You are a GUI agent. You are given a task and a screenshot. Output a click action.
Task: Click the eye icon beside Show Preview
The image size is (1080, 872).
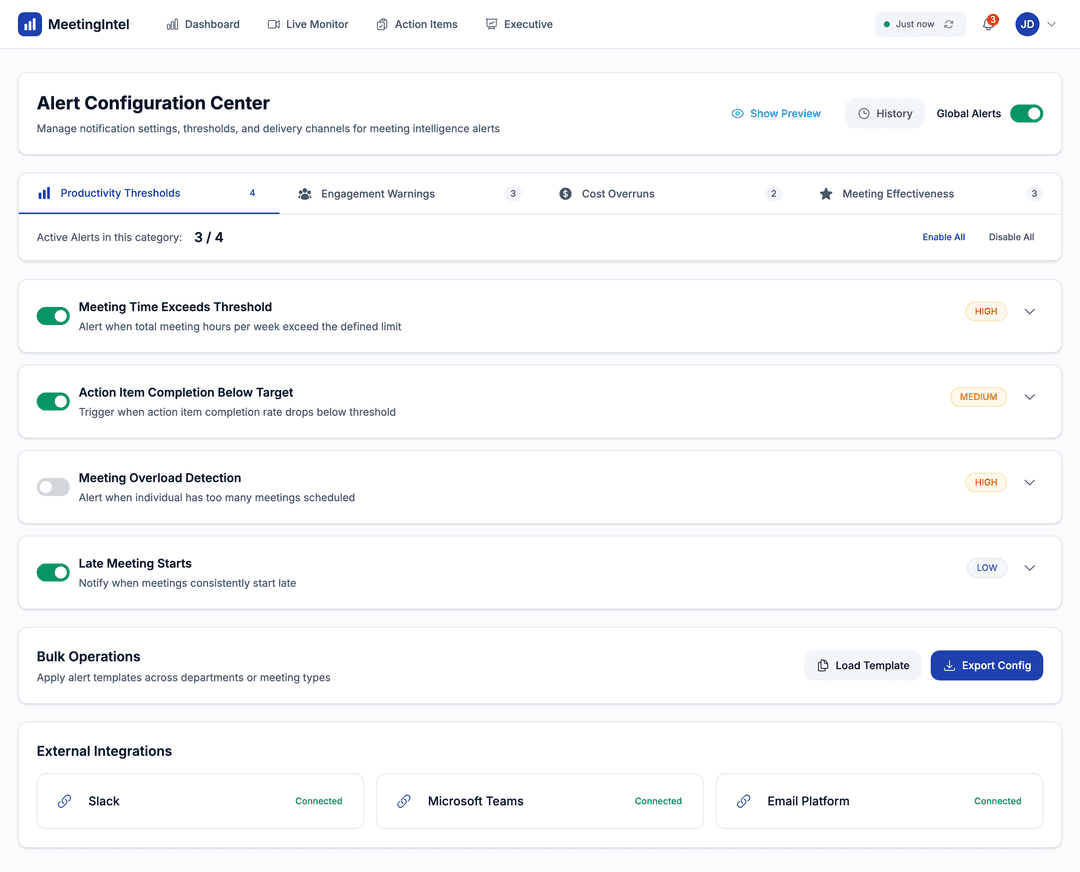point(738,114)
